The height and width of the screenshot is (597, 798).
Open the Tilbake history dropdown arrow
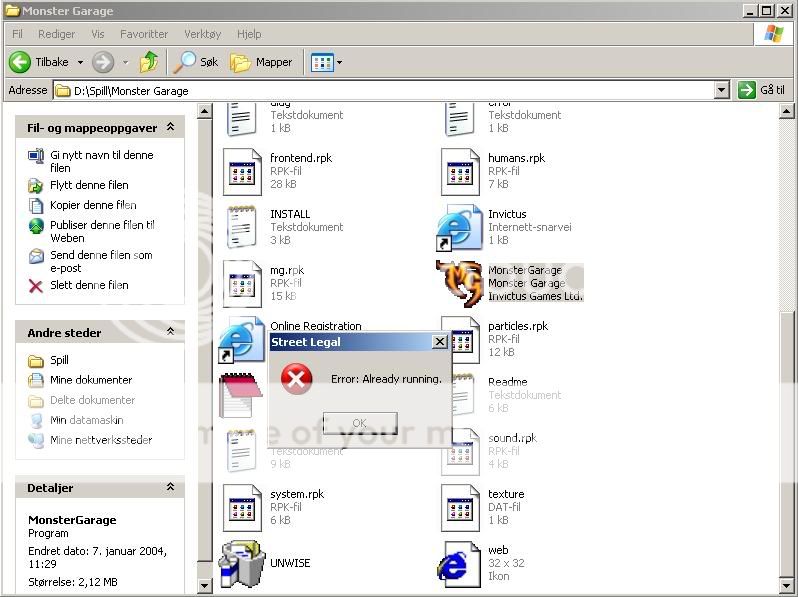click(x=80, y=63)
